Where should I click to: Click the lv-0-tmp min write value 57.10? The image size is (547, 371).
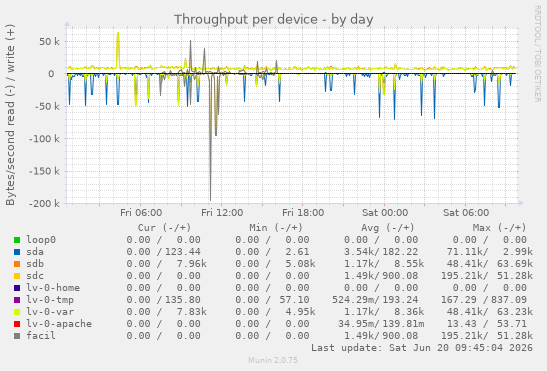294,300
